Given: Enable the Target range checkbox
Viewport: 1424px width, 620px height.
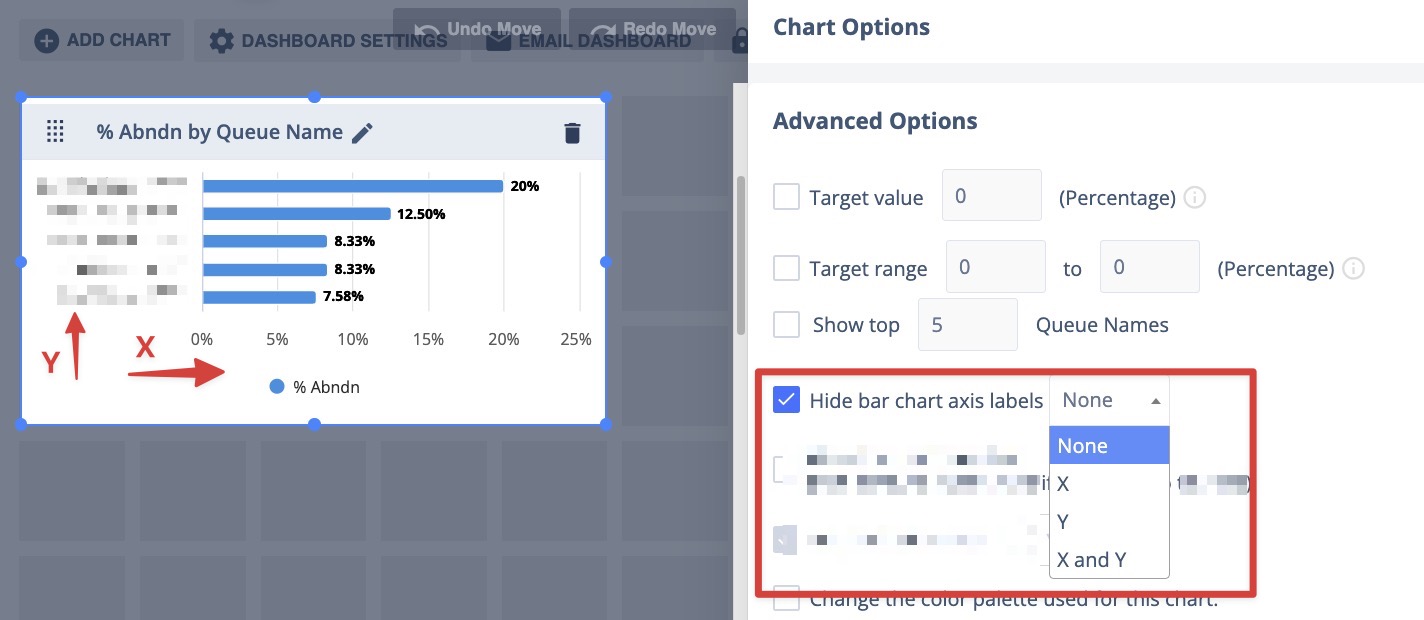Looking at the screenshot, I should pyautogui.click(x=787, y=268).
